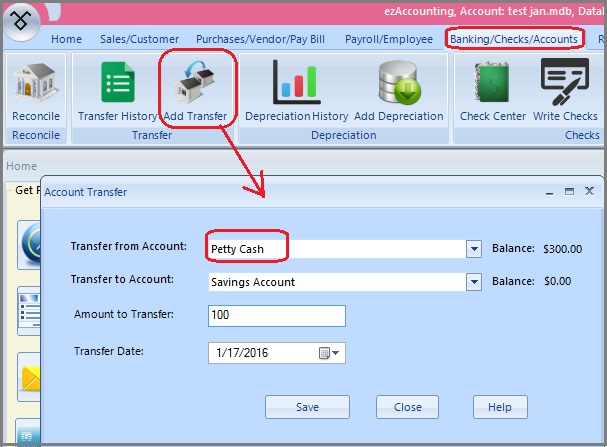Open Transfer History in the ribbon
Screen dimensions: 607x447
coord(118,87)
